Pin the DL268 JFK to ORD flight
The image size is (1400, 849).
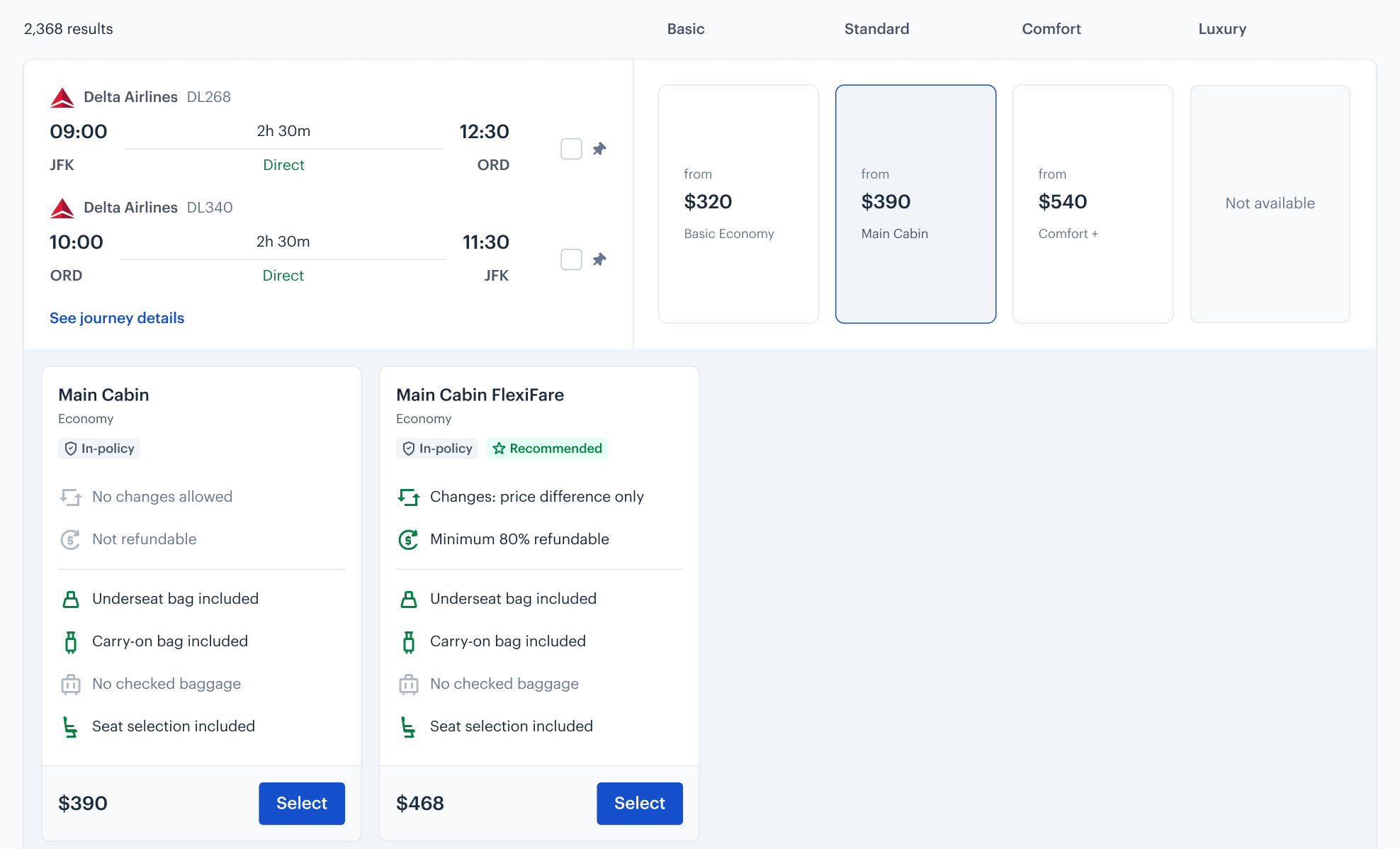click(599, 149)
